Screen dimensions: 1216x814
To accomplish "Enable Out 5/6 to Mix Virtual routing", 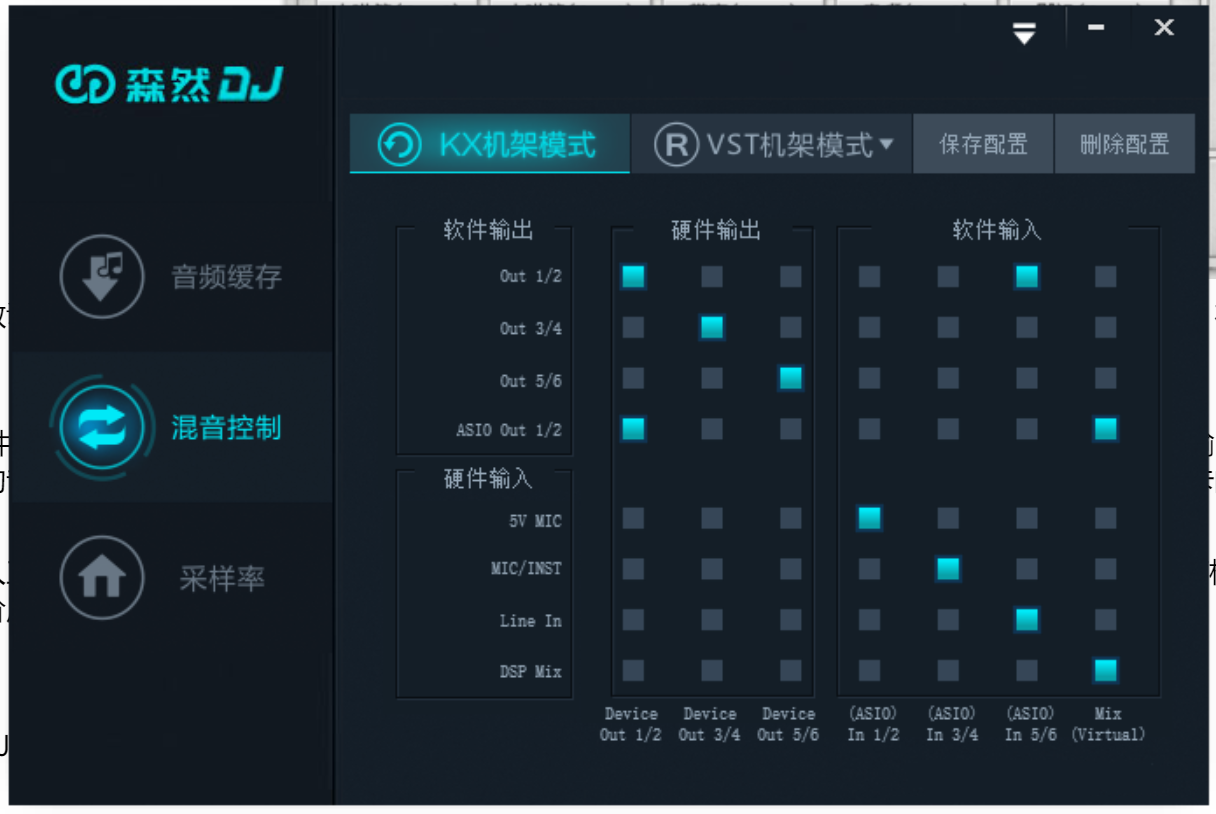I will [x=1105, y=378].
